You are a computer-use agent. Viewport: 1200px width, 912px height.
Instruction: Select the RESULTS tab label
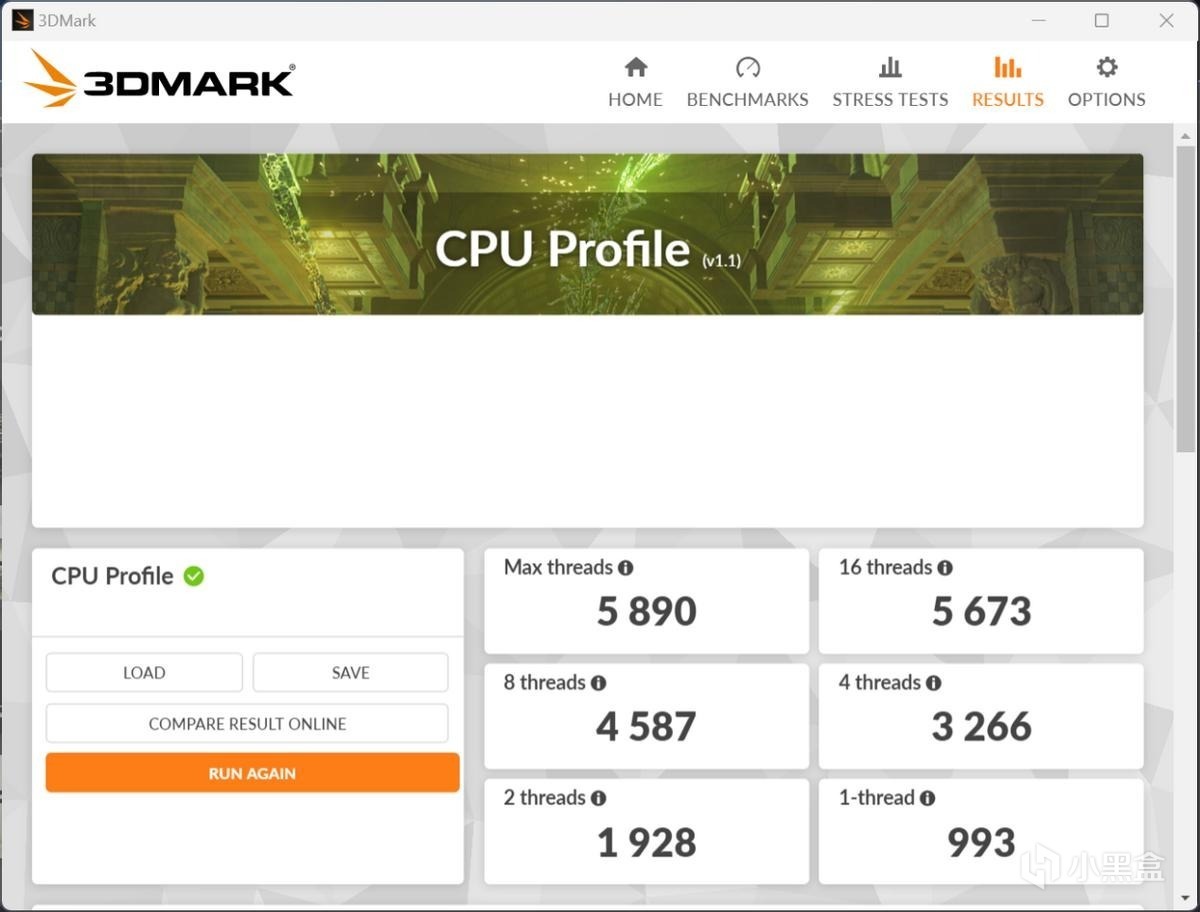1008,99
